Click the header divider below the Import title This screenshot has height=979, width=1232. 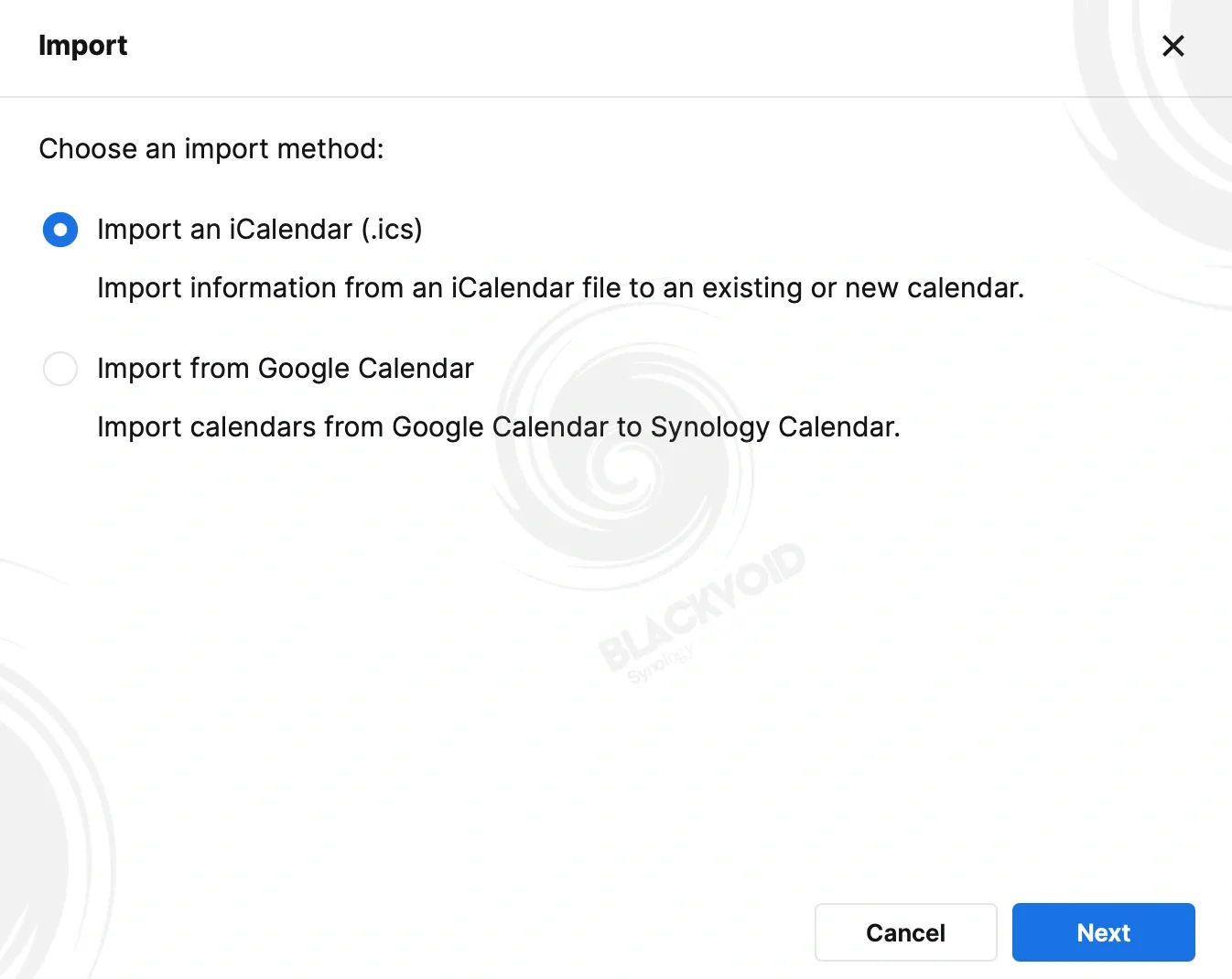point(616,96)
